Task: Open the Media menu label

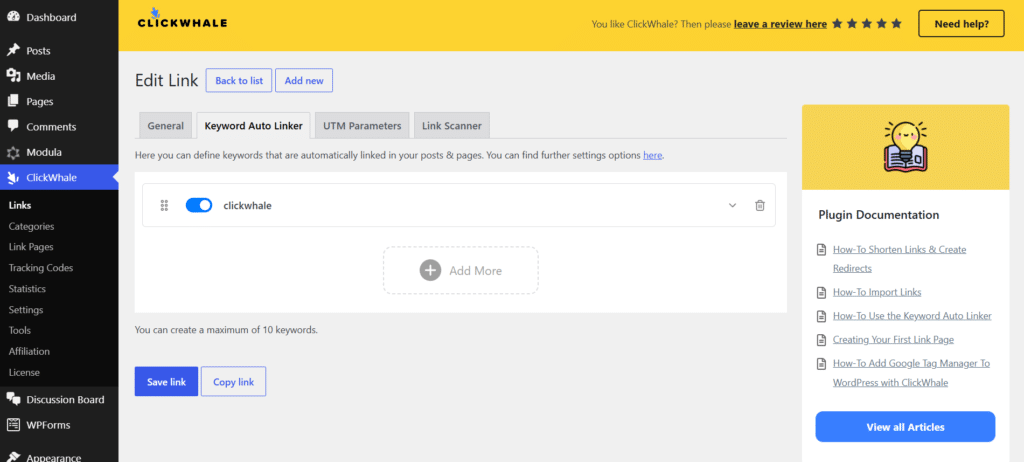Action: tap(40, 76)
